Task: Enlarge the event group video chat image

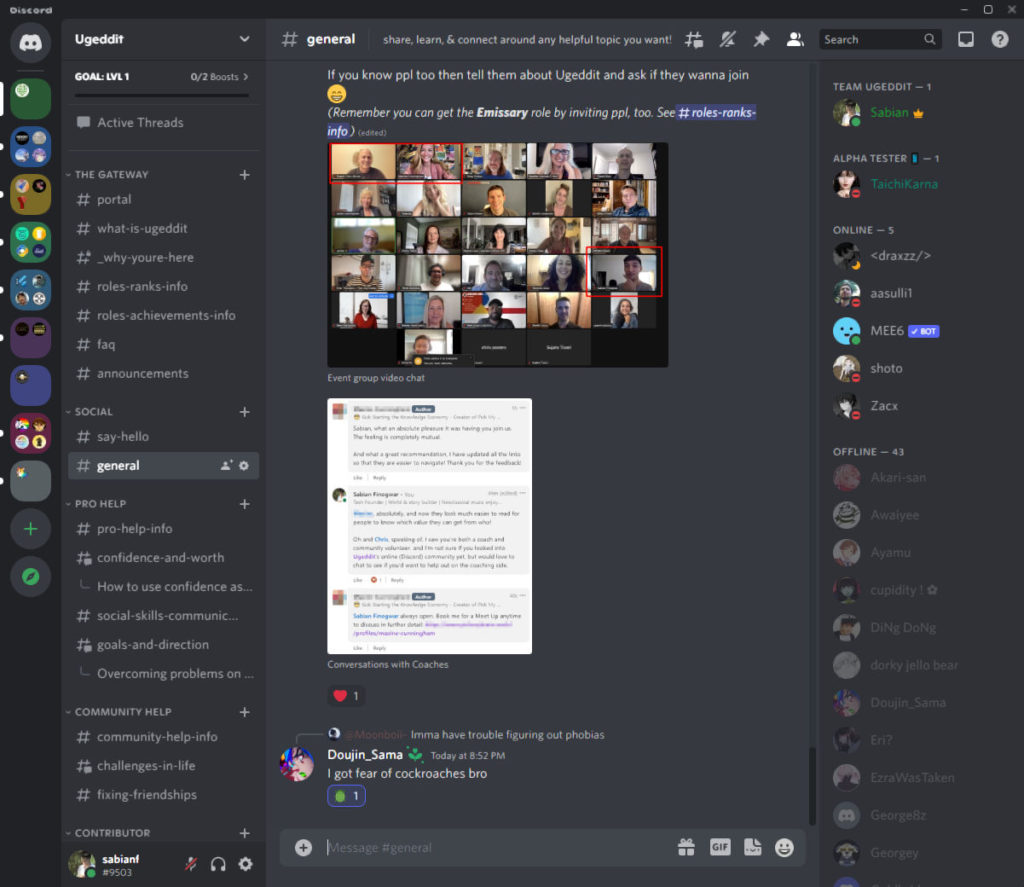Action: coord(498,255)
